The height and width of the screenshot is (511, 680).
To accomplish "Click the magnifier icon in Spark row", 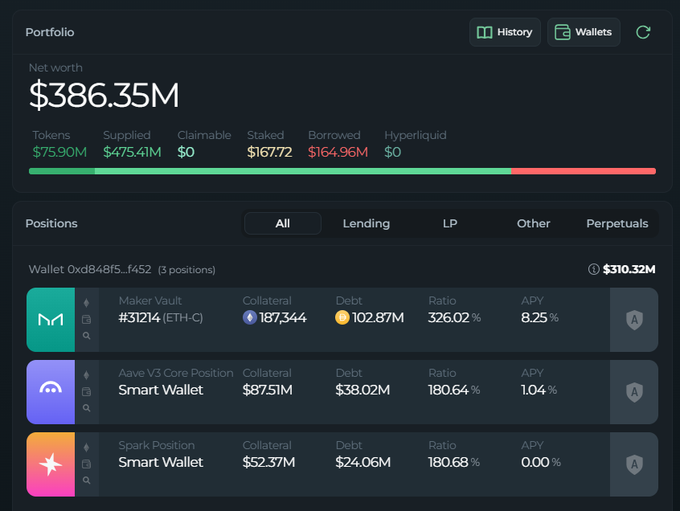I will [86, 481].
